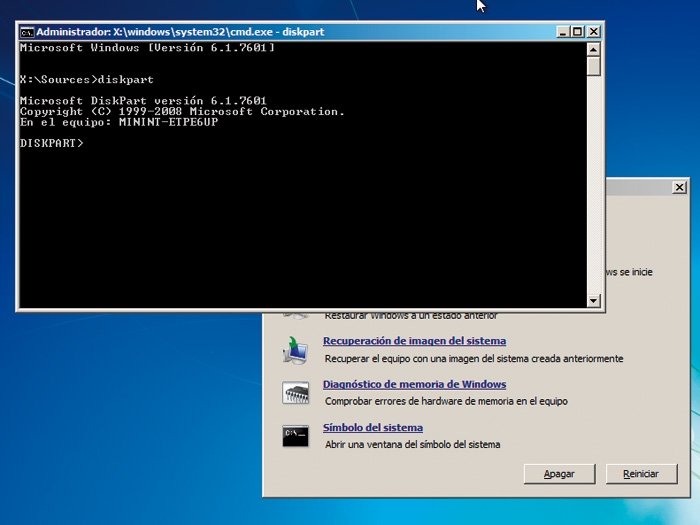Viewport: 700px width, 525px height.
Task: Click the console scrollbar thumb
Action: (x=593, y=66)
